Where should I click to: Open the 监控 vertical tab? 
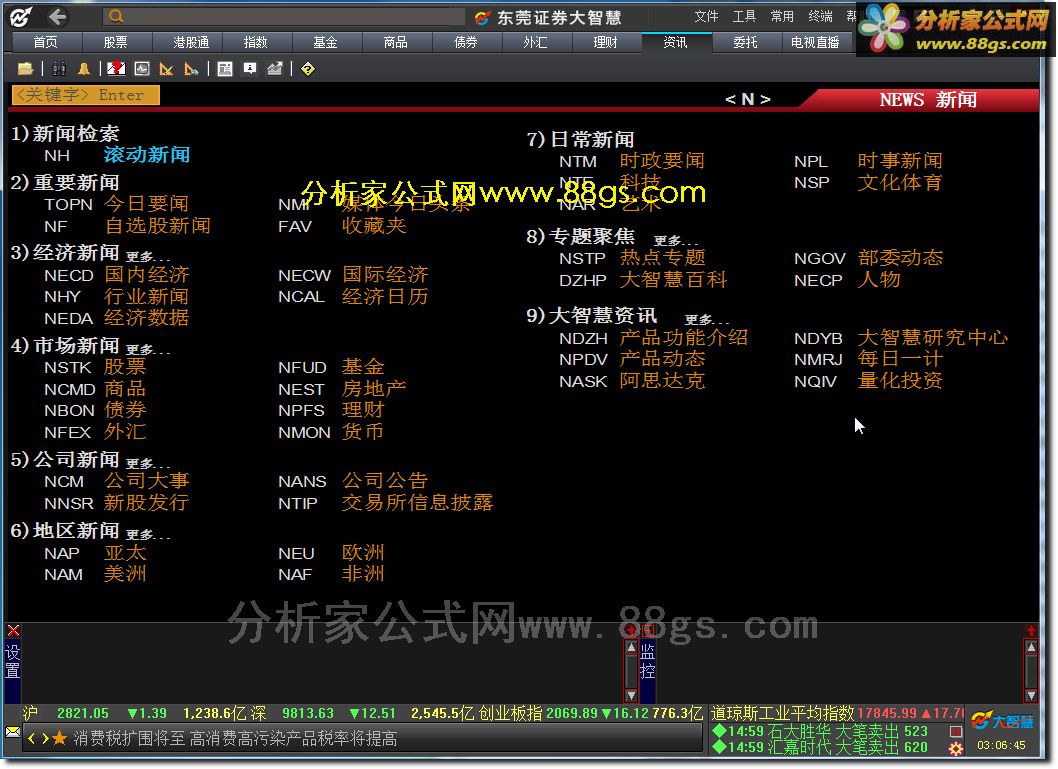[648, 661]
